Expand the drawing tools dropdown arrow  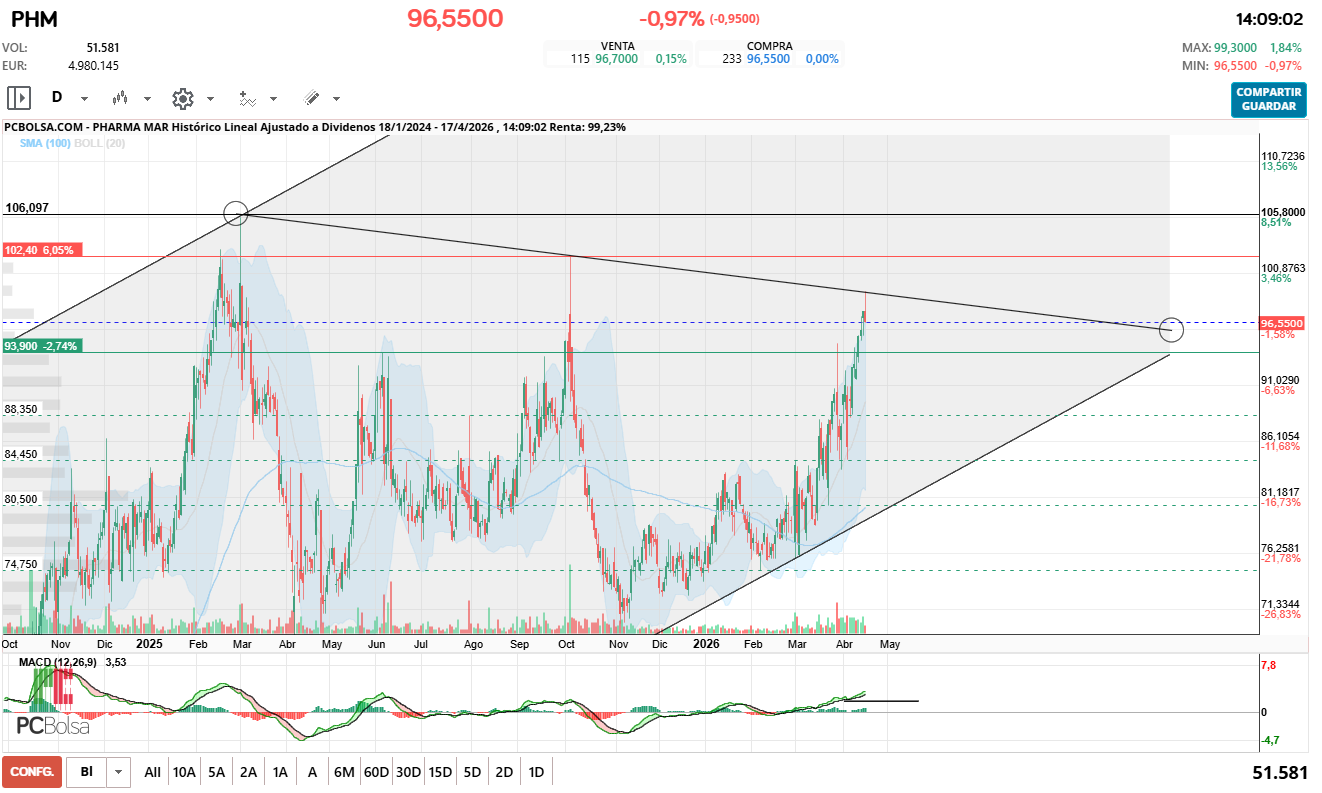(336, 98)
